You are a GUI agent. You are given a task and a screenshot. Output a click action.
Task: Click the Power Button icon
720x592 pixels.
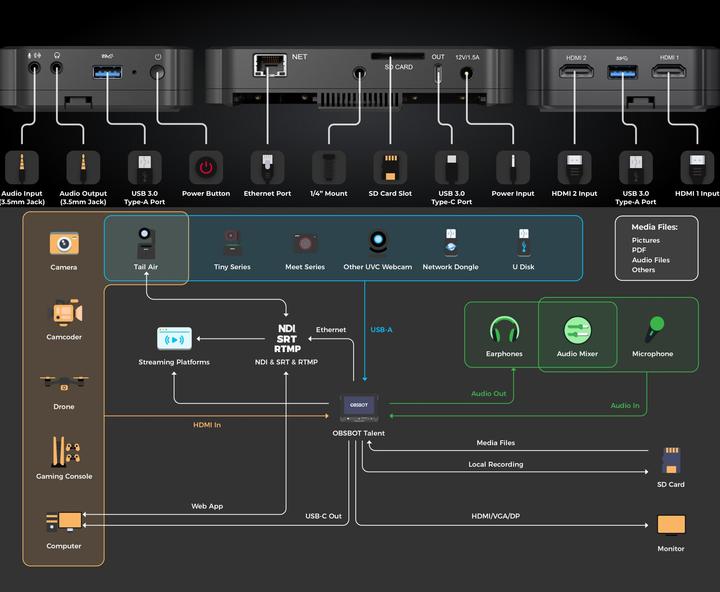point(206,168)
